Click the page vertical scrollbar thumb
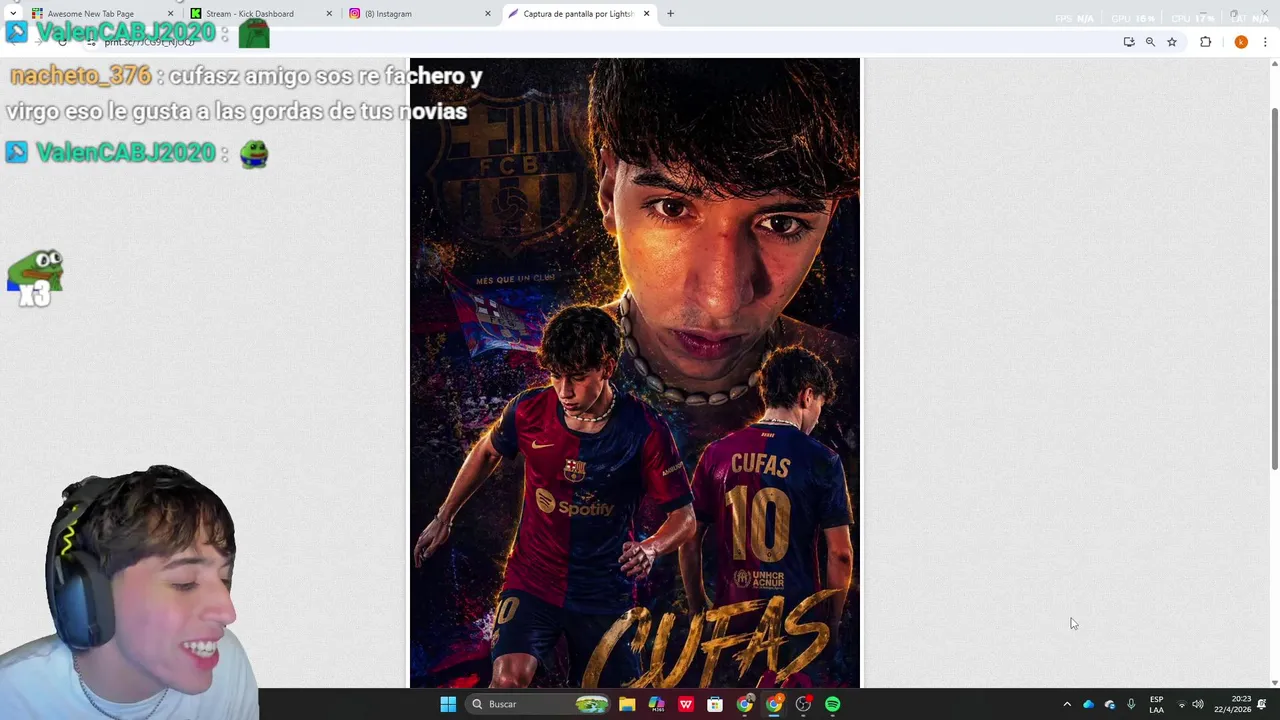Image resolution: width=1280 pixels, height=720 pixels. point(1274,288)
